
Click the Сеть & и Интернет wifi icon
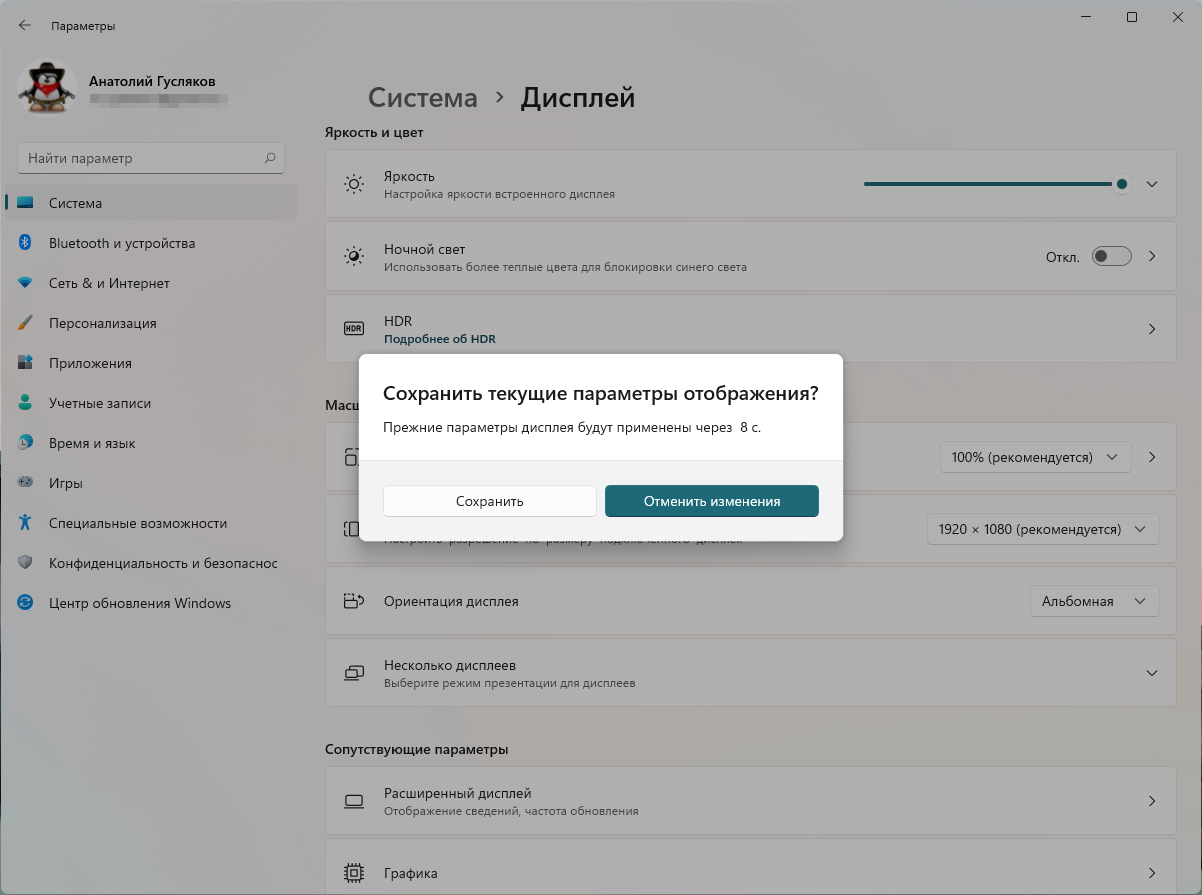[x=26, y=283]
